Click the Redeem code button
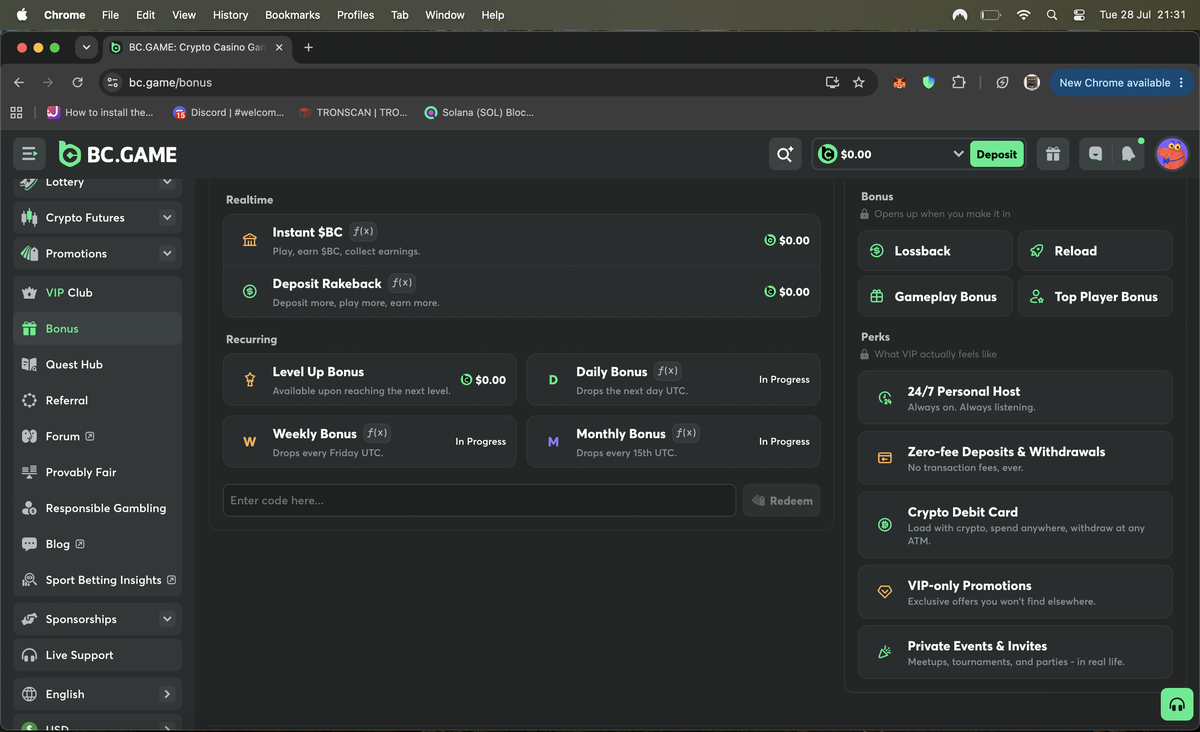Screen dimensions: 1200x732 click(781, 500)
